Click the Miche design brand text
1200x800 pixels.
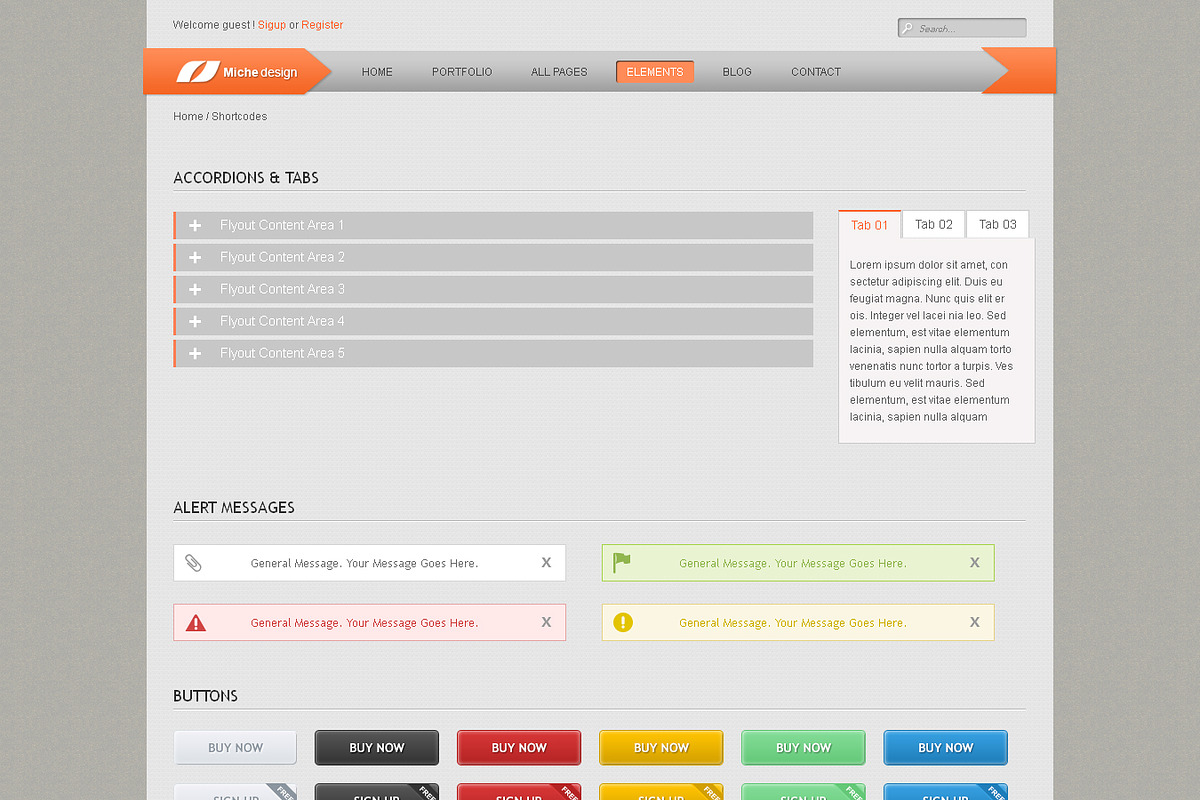[260, 72]
